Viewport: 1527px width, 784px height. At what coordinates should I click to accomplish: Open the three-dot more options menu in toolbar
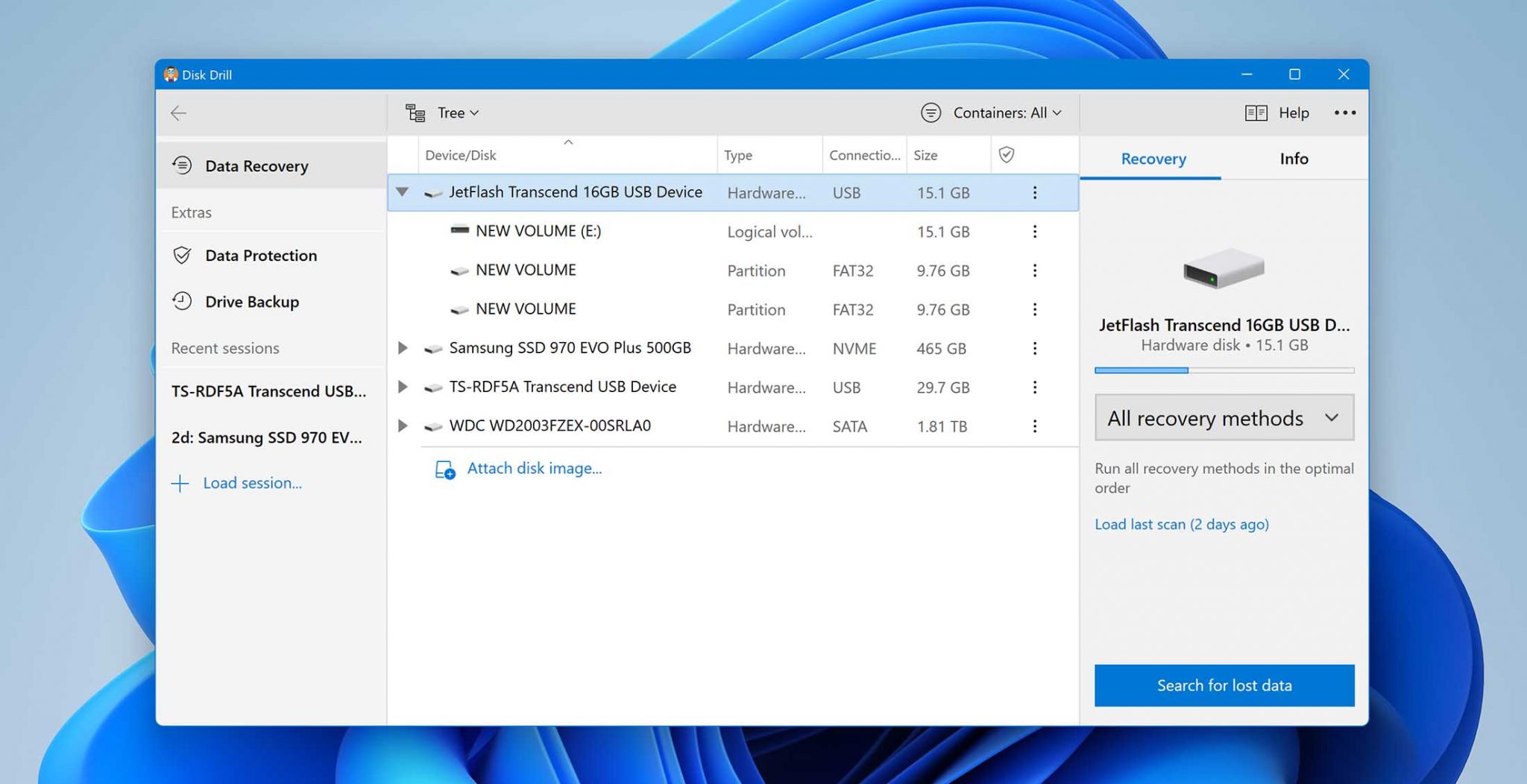[1345, 113]
